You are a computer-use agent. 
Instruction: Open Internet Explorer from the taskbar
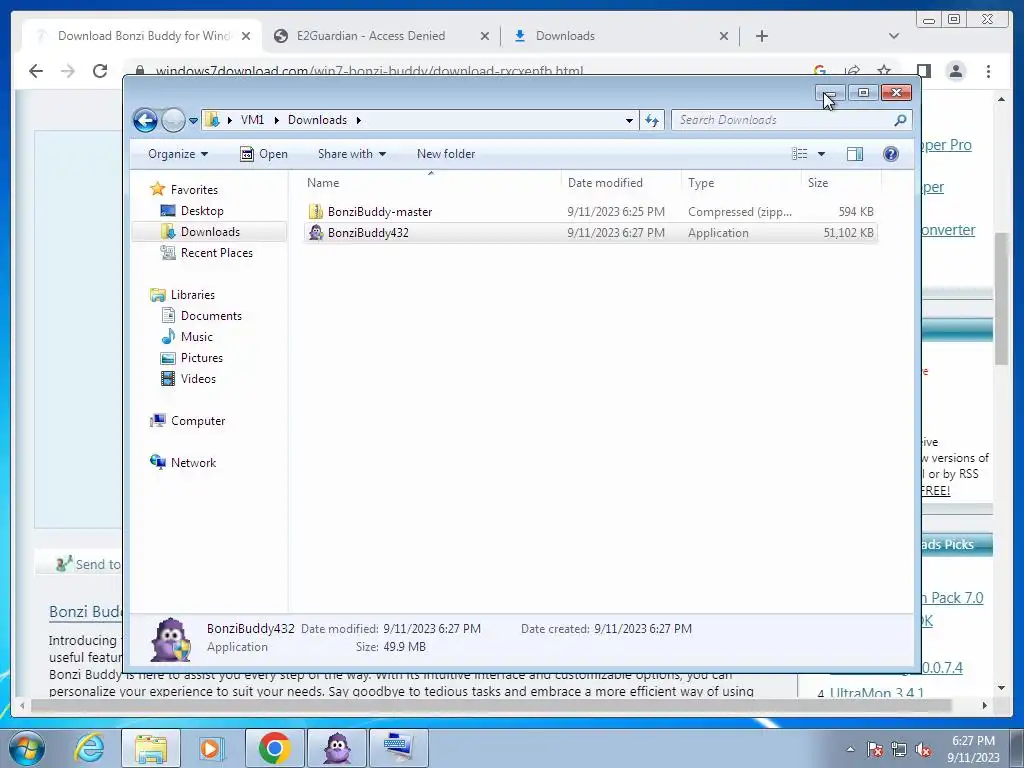pos(89,748)
